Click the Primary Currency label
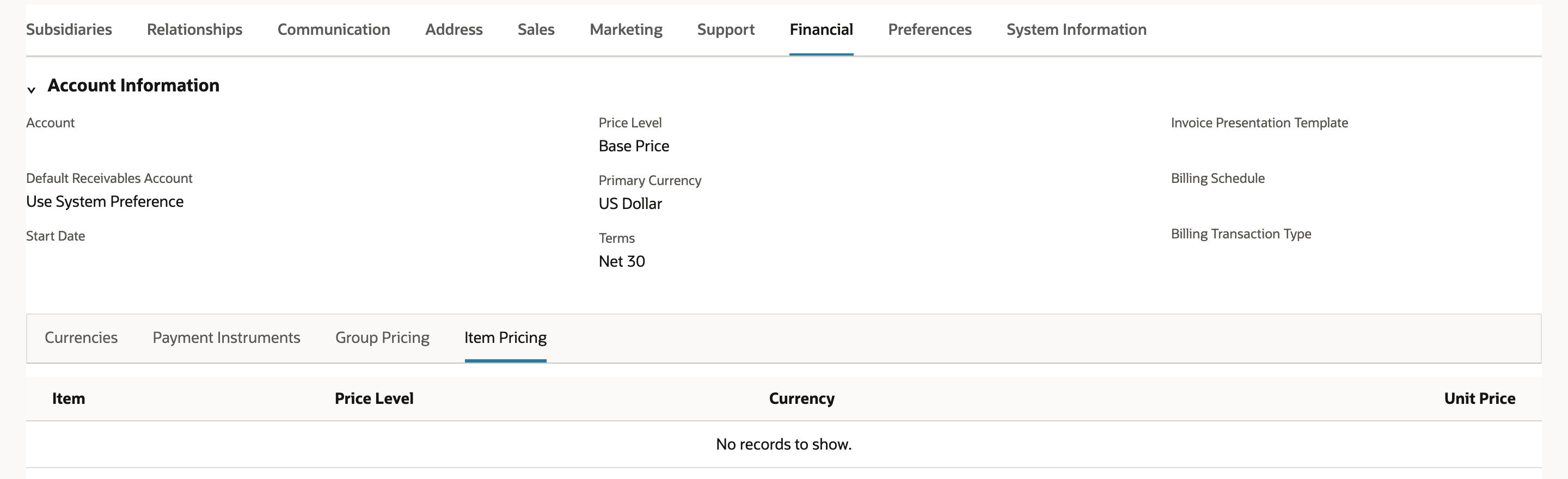 pos(650,181)
